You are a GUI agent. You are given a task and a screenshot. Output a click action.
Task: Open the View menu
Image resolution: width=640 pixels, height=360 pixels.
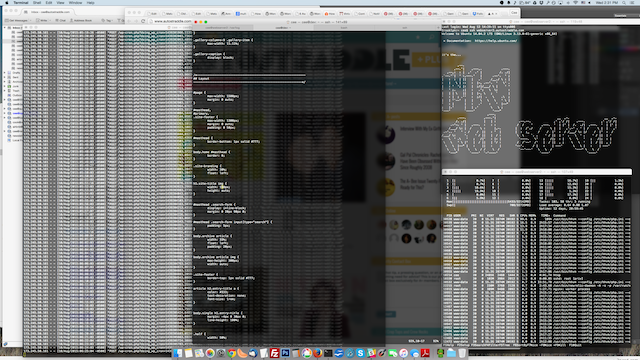[x=60, y=2]
